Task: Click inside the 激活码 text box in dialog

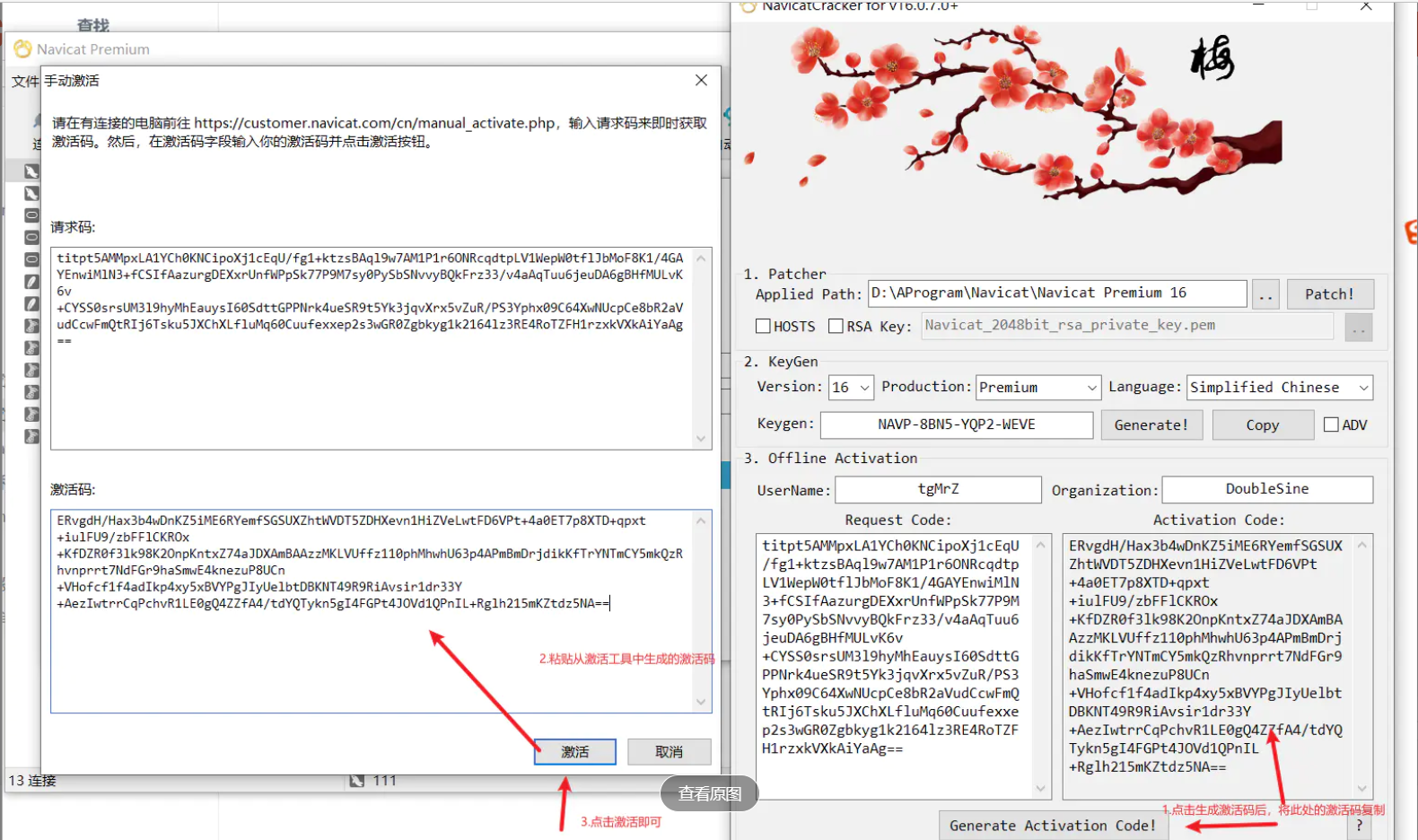Action: point(373,612)
